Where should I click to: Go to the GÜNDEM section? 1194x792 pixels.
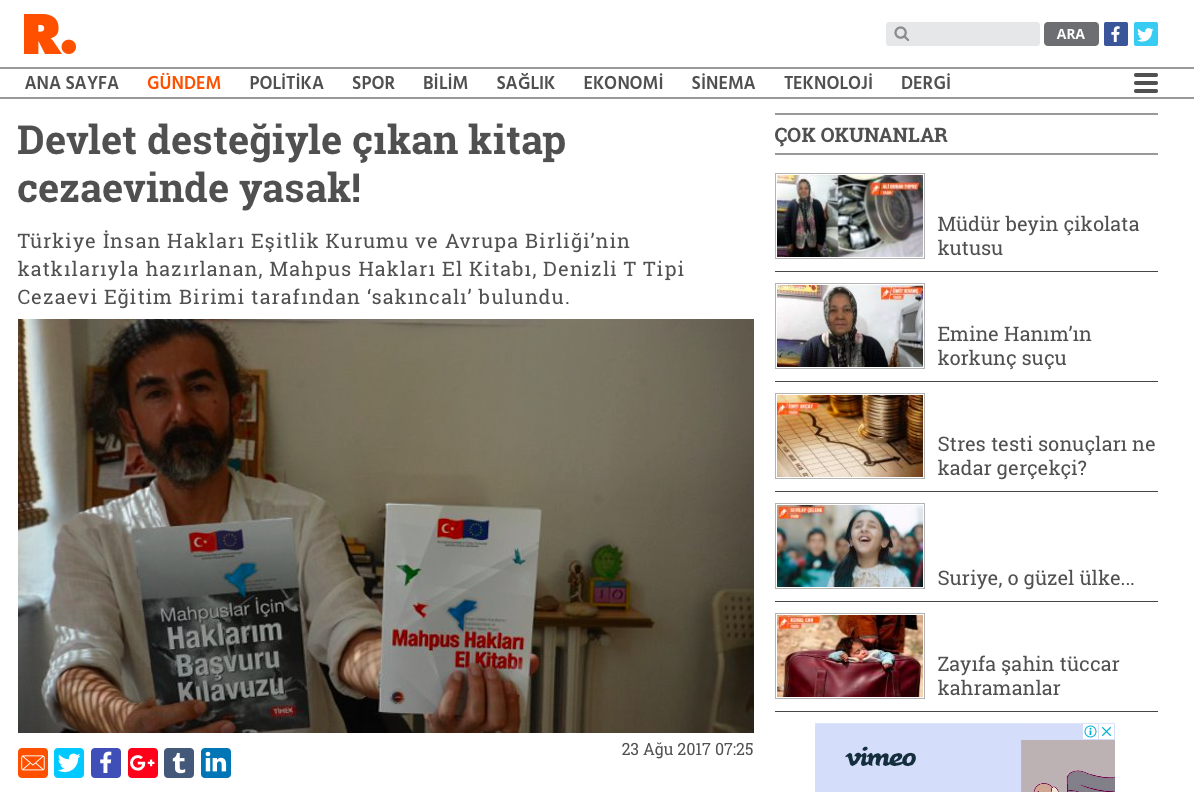pyautogui.click(x=184, y=83)
